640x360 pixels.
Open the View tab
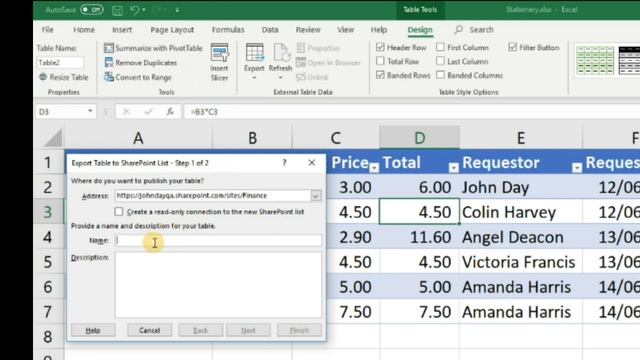click(x=345, y=29)
